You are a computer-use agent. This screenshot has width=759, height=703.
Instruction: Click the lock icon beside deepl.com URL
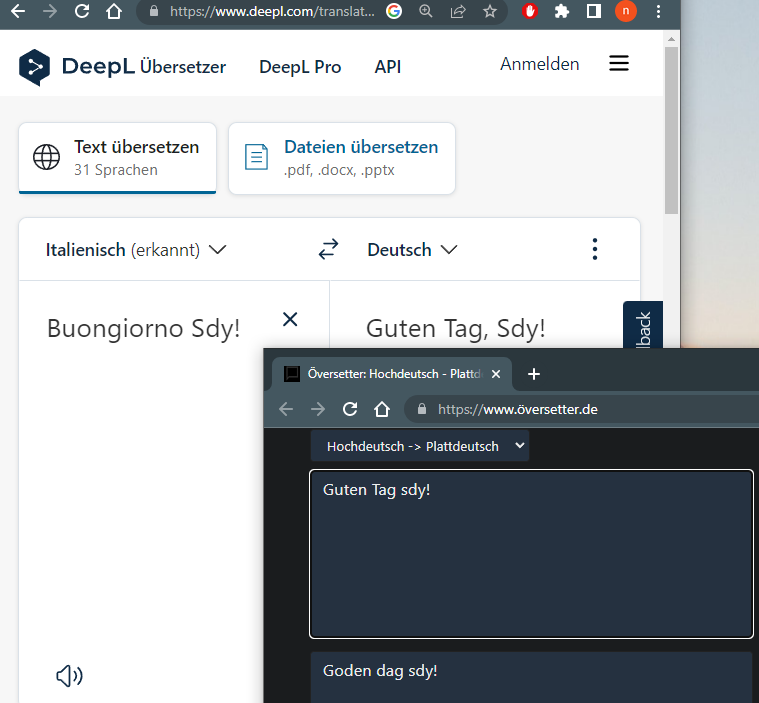[154, 11]
